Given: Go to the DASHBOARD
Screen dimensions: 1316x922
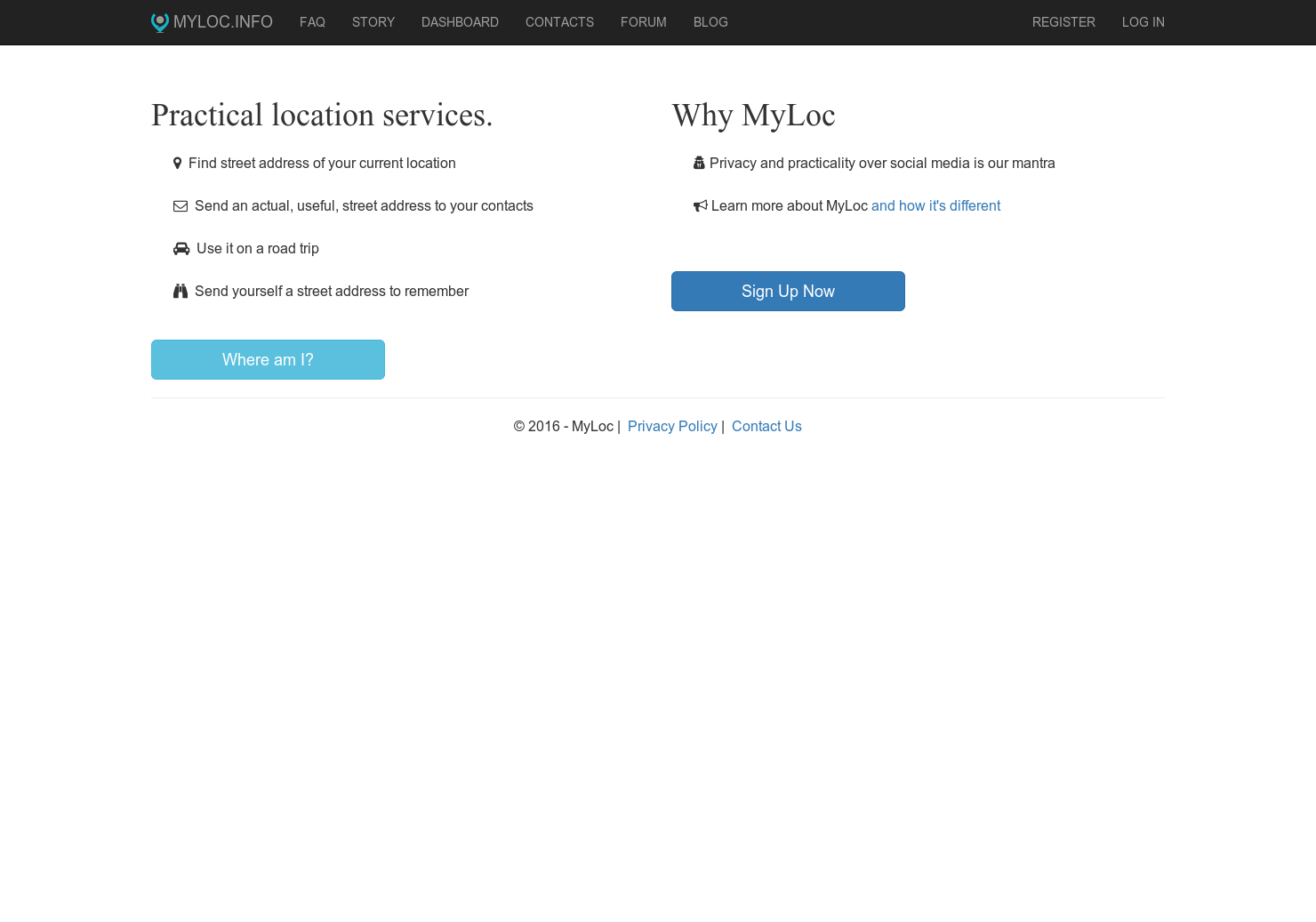Looking at the screenshot, I should (x=460, y=22).
